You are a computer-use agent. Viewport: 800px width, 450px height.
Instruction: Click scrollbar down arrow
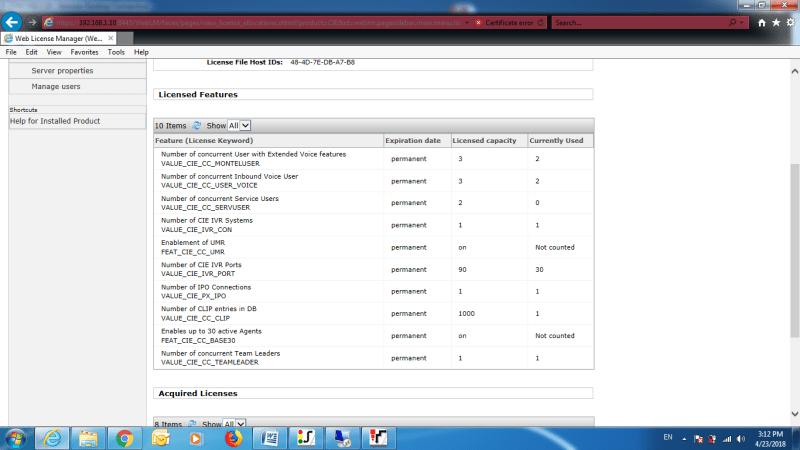click(x=794, y=414)
